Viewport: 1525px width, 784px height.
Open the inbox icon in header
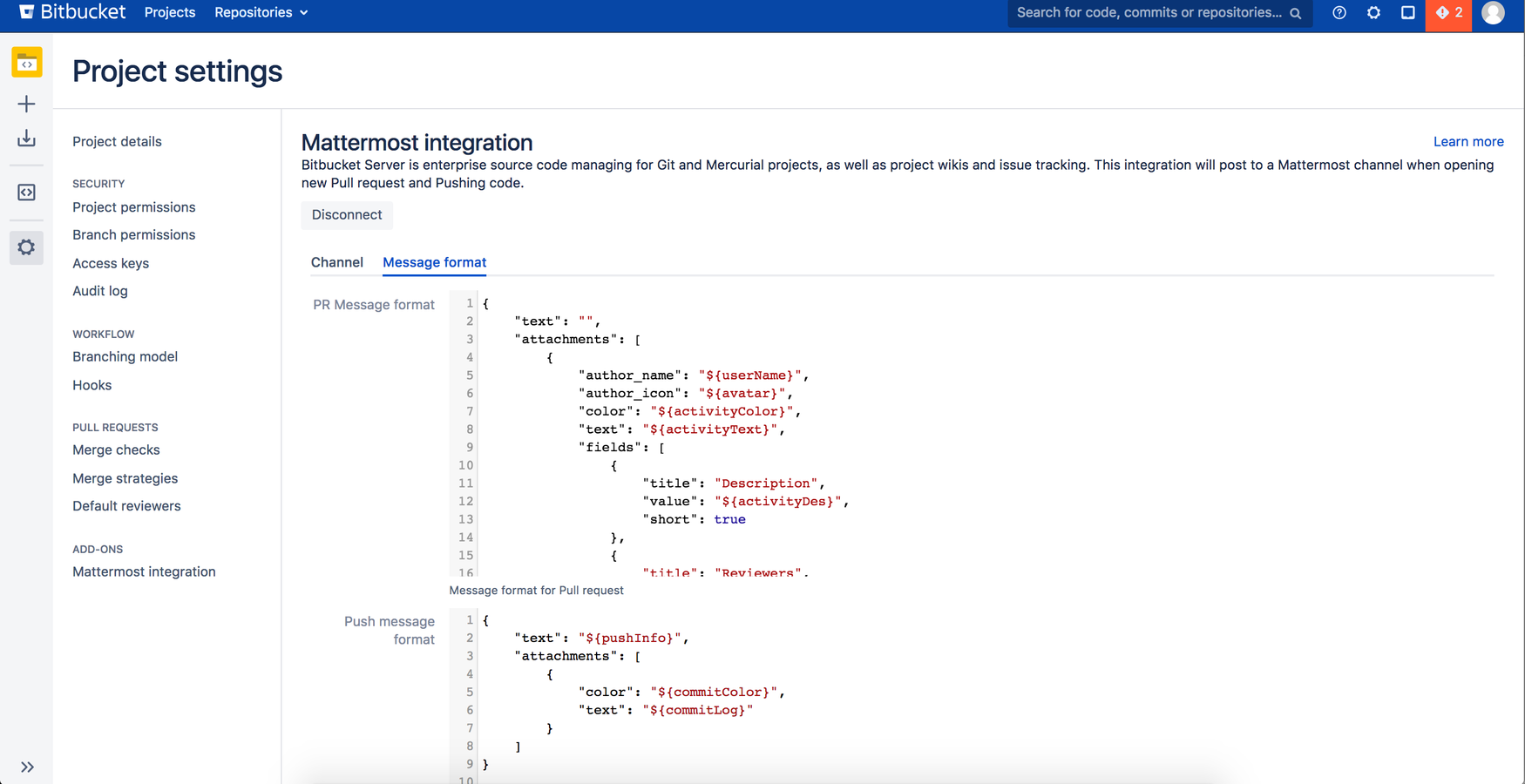pos(1407,13)
